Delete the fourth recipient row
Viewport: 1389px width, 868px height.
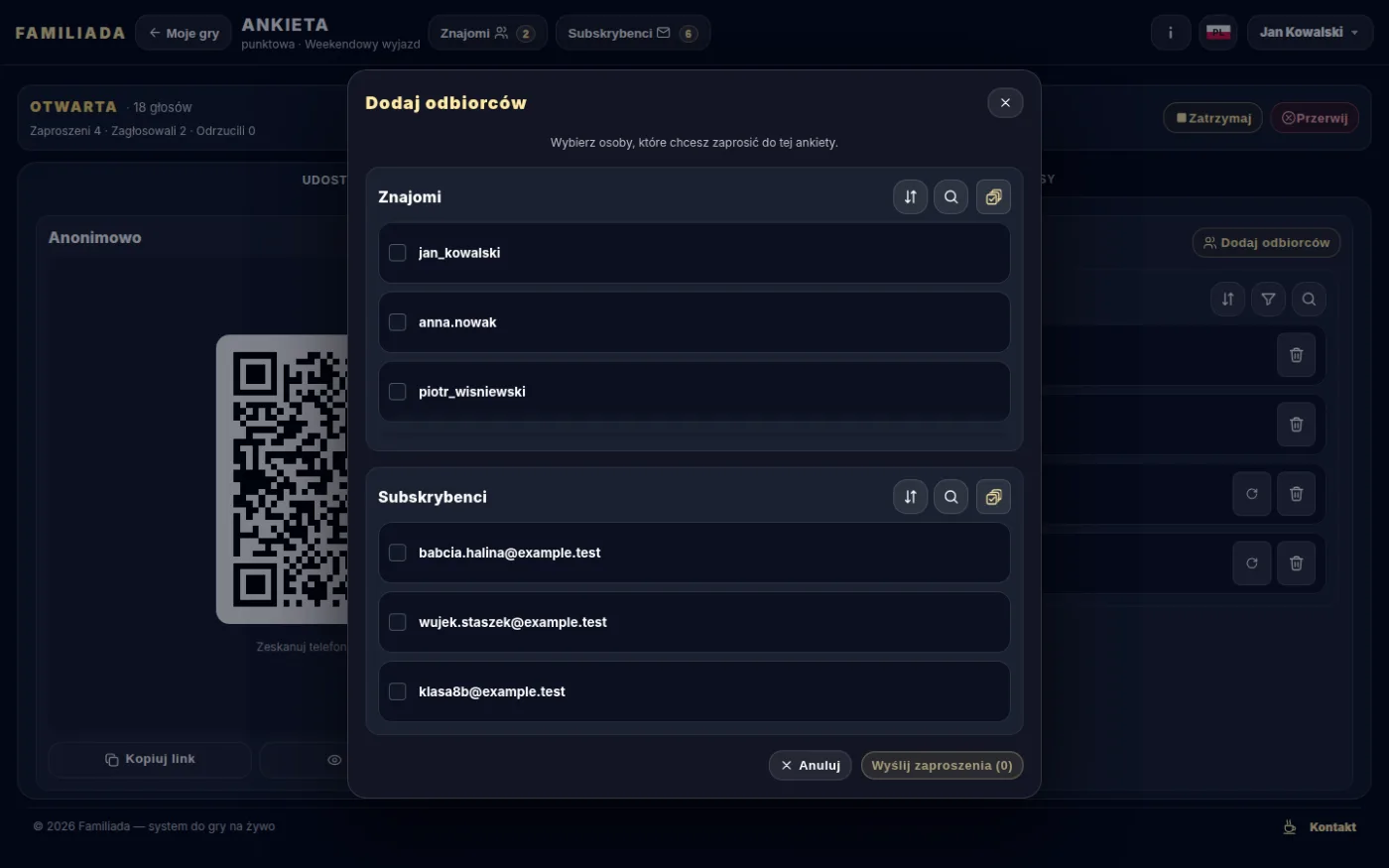coord(1296,563)
